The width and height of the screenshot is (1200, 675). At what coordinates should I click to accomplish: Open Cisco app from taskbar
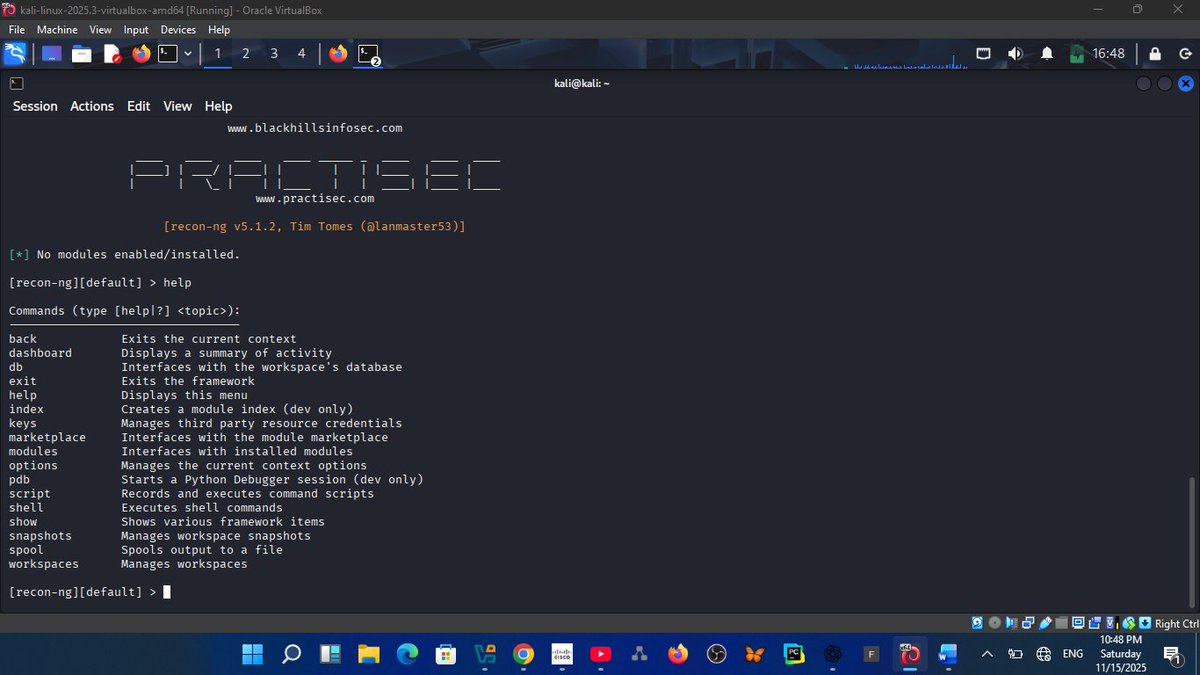tap(562, 654)
